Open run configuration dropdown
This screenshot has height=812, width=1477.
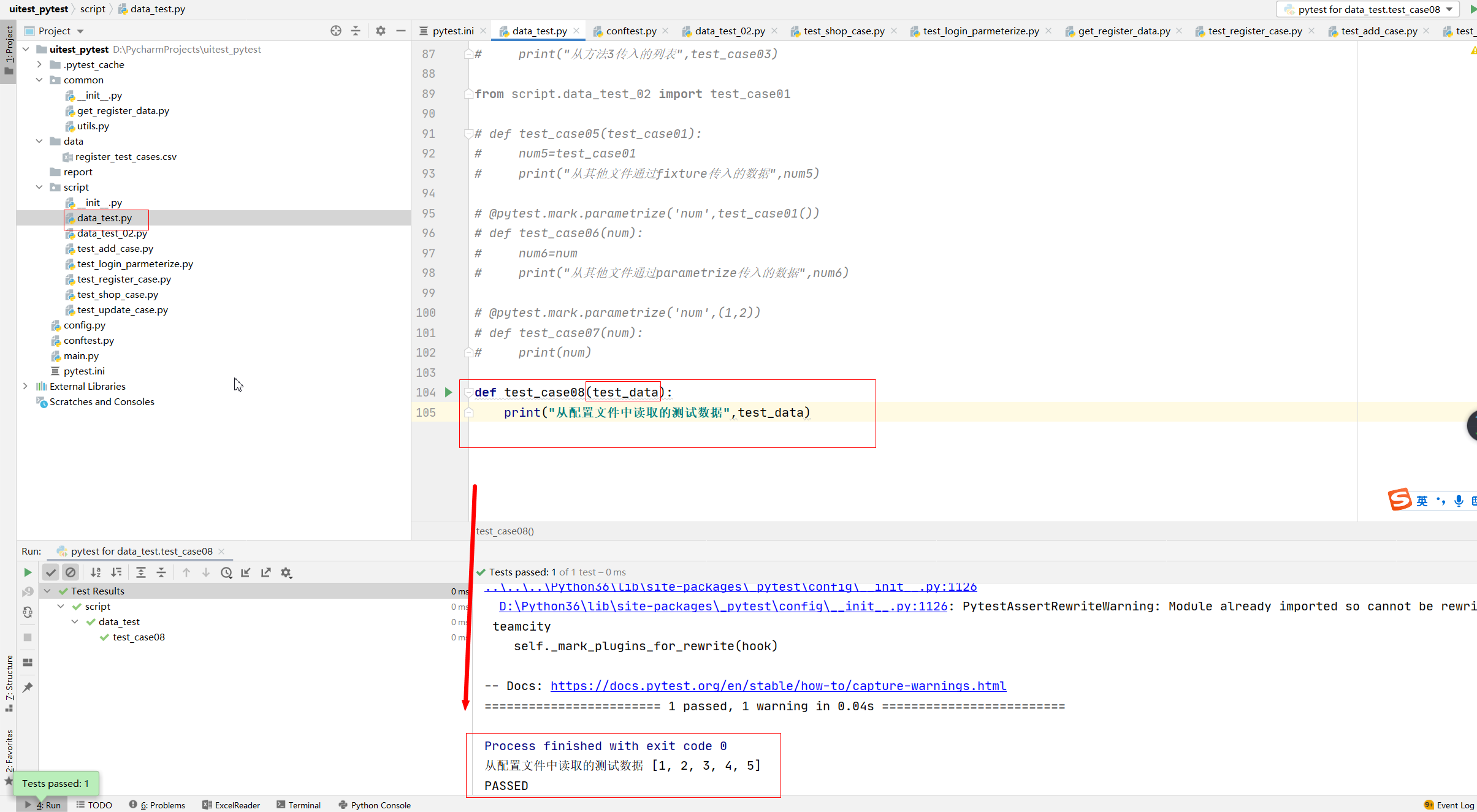(1368, 9)
